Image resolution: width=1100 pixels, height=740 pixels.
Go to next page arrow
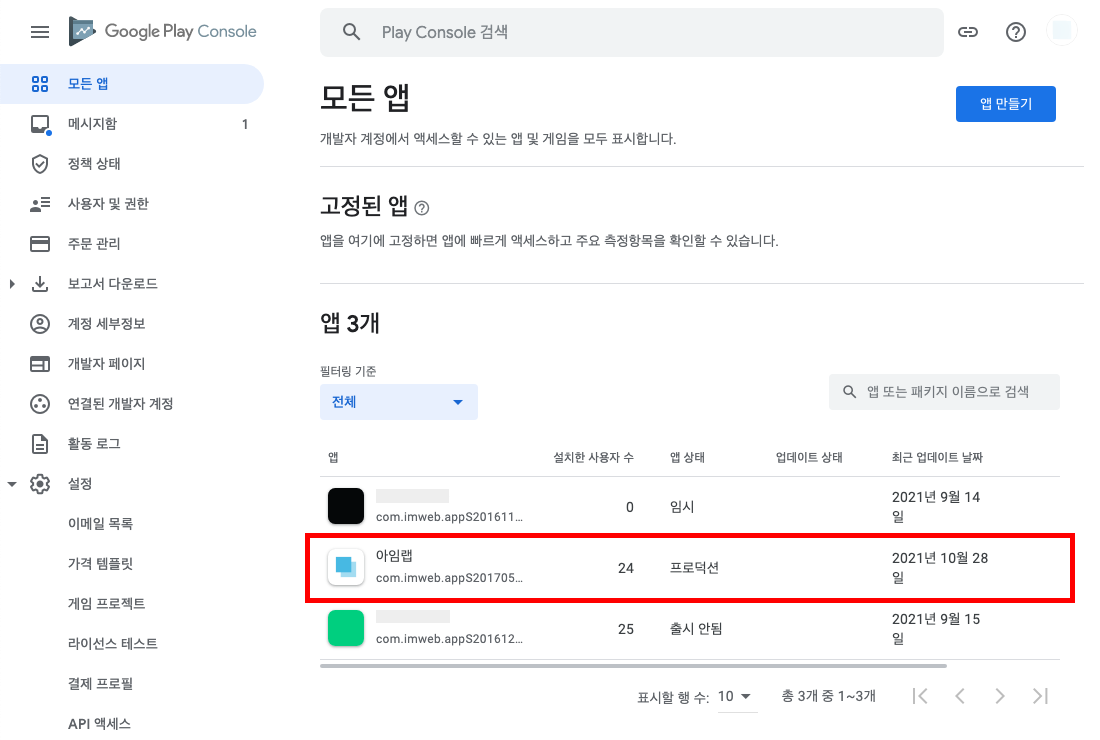point(999,696)
